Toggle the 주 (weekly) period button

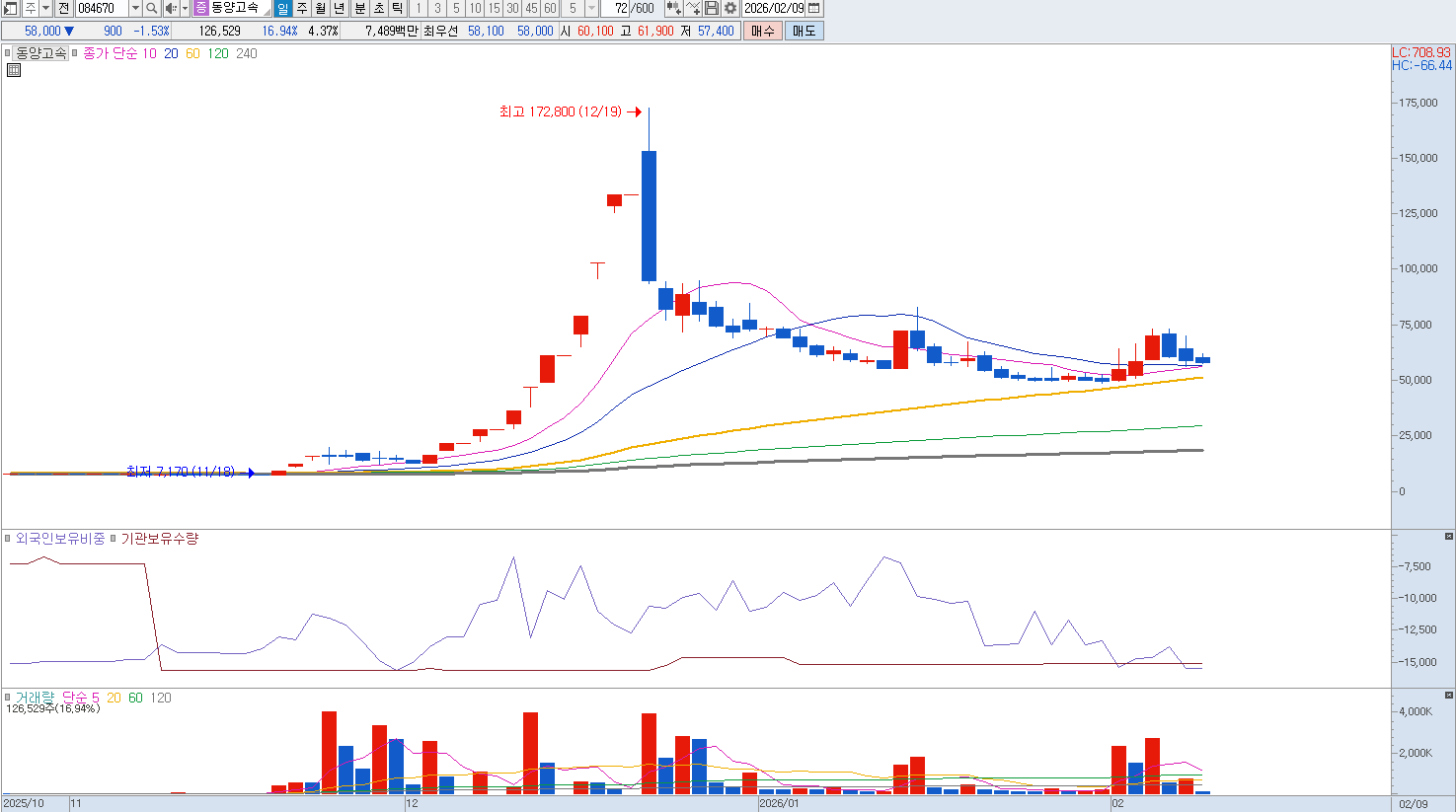pos(302,8)
